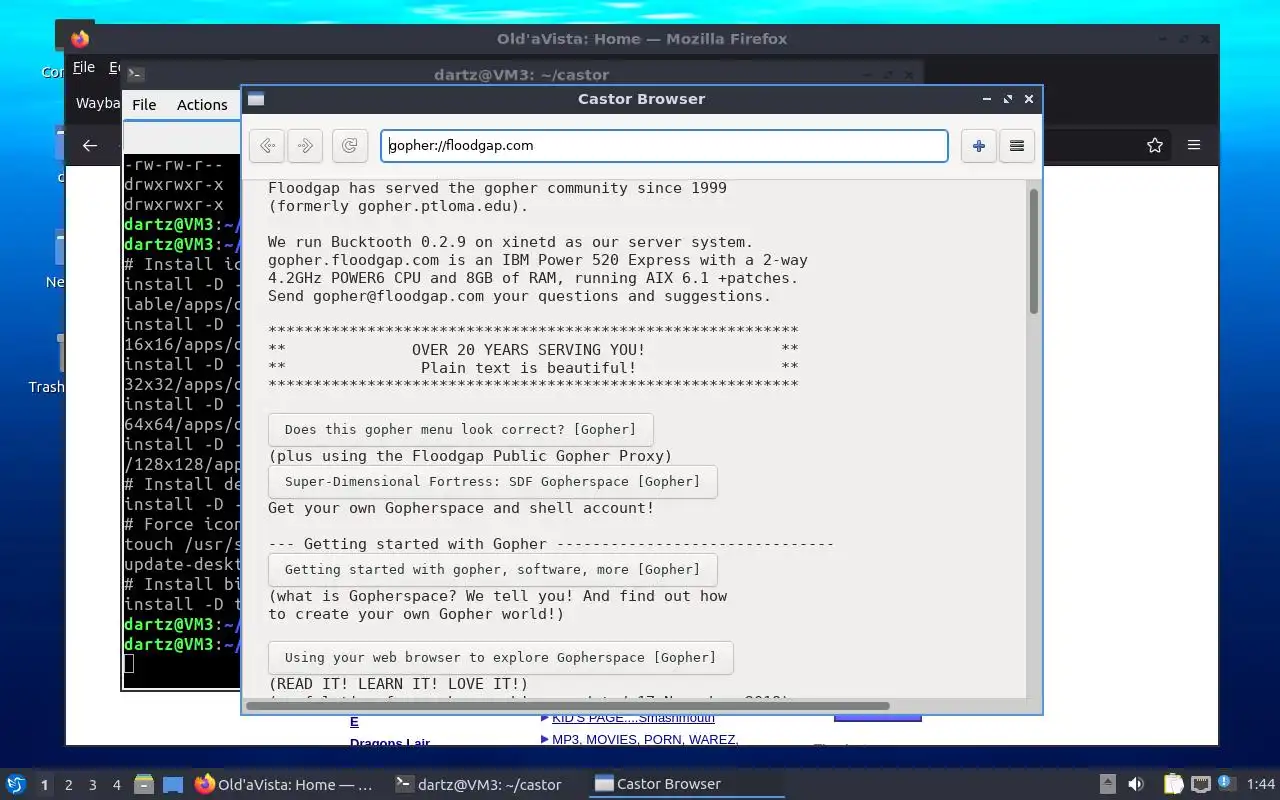Click the 'Plain text is beautiful!' line
Viewport: 1280px width, 800px height.
tap(528, 368)
